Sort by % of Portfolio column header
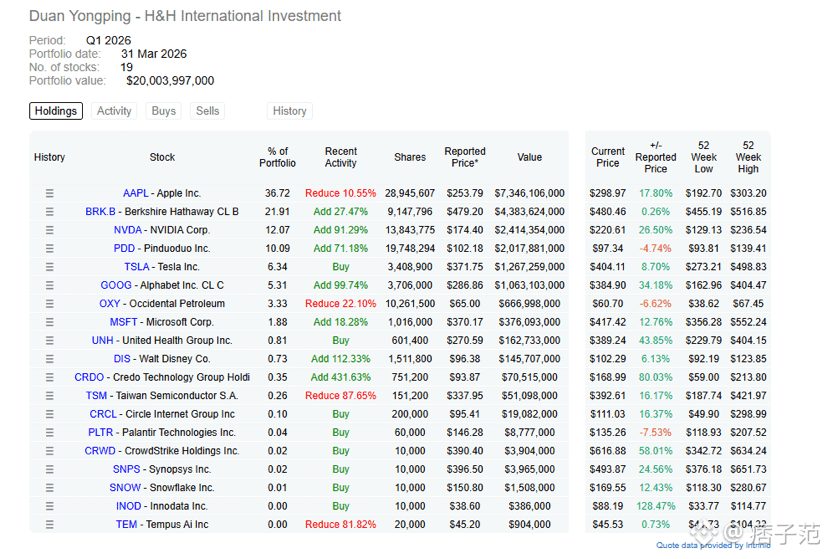 (x=277, y=157)
